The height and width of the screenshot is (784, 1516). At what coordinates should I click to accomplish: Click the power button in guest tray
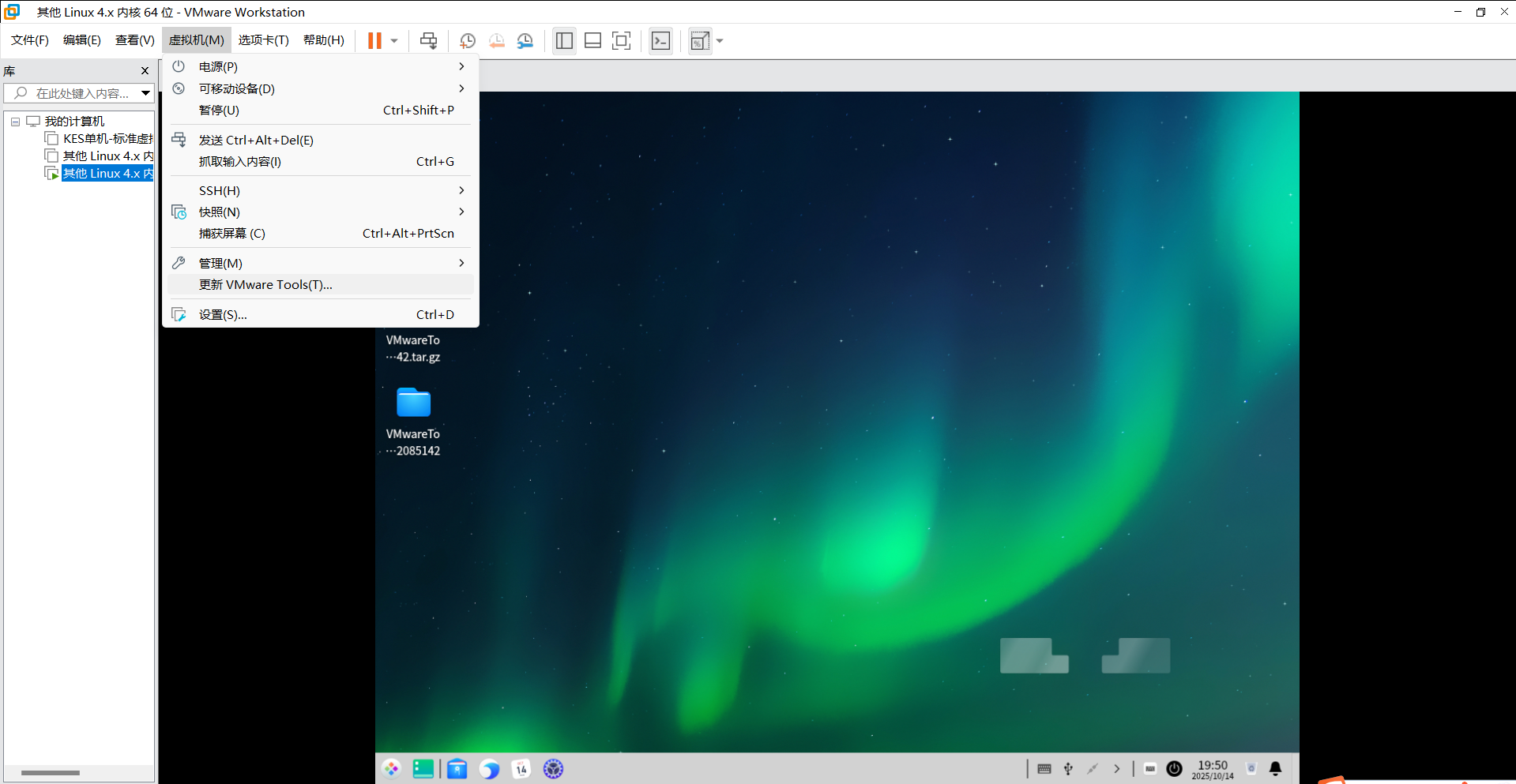1174,768
